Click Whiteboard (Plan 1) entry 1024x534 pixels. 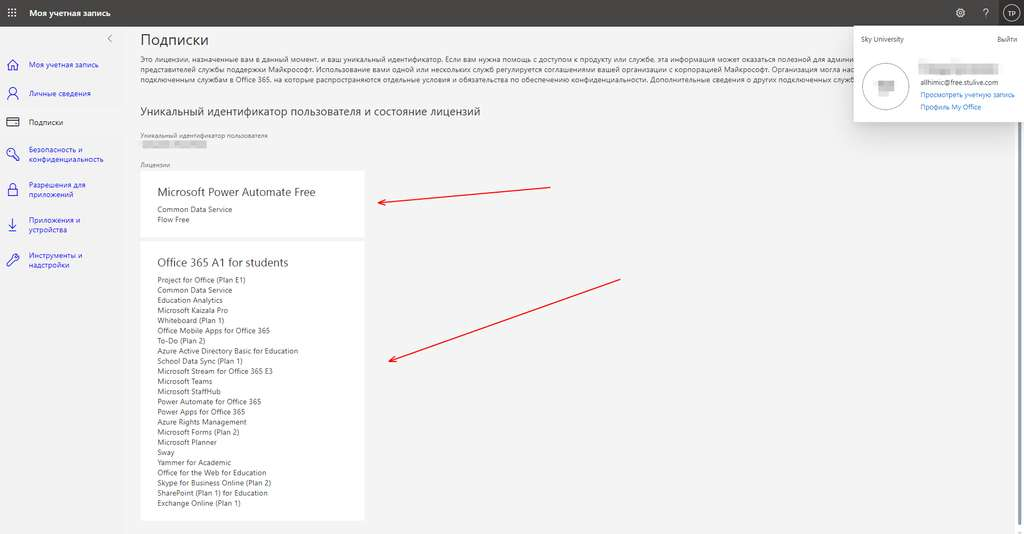point(190,321)
